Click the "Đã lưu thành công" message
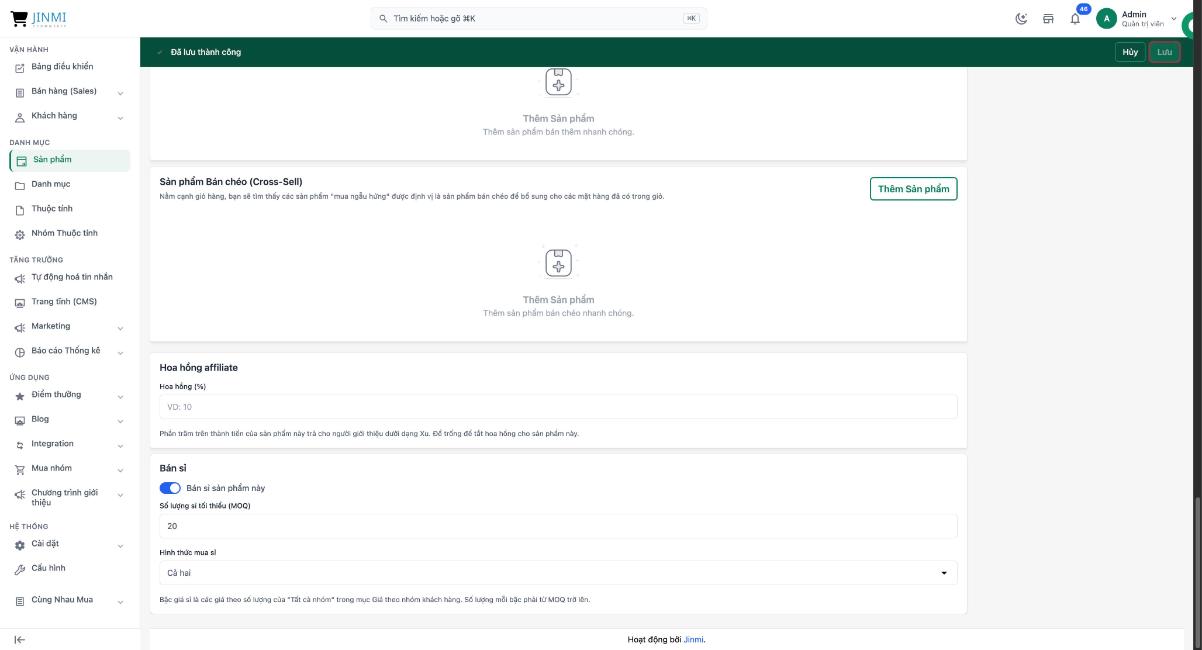Screen dimensions: 1202x650 click(206, 52)
